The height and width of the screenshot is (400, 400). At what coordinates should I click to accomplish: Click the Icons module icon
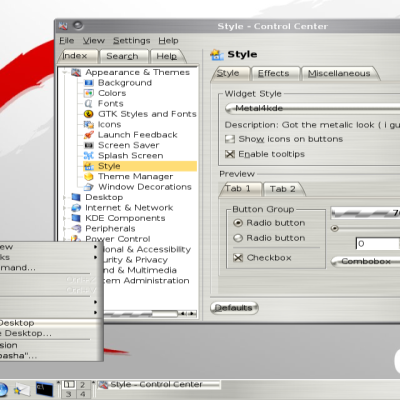[89, 124]
